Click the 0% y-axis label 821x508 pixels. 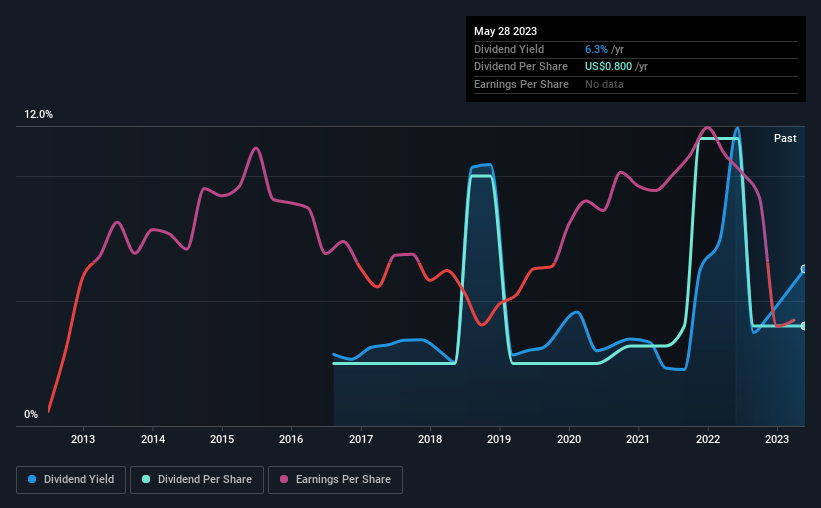pos(31,414)
